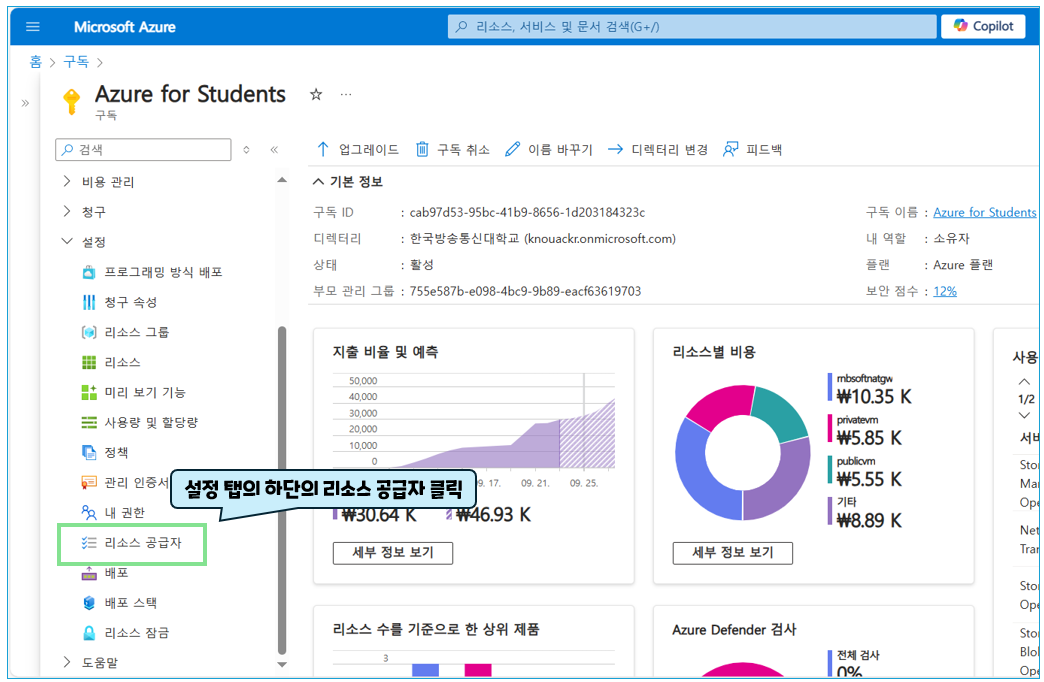The image size is (1044, 682).
Task: Click the 리소스 공급자 list icon
Action: [x=89, y=543]
